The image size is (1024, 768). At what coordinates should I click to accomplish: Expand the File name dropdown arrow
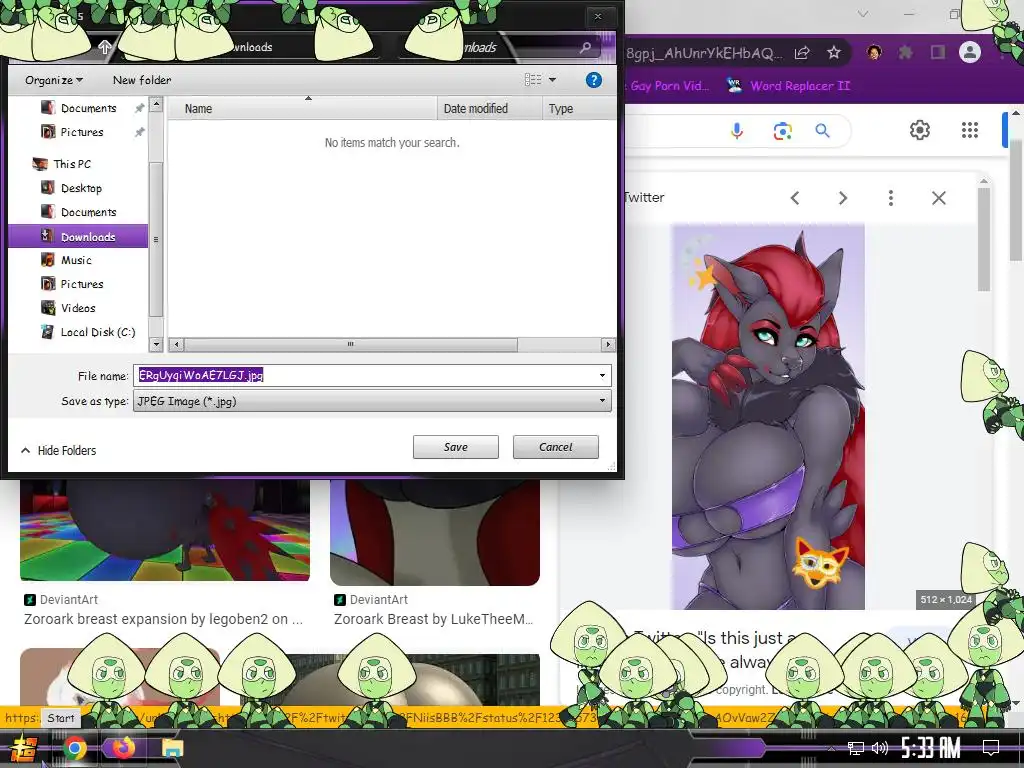(602, 376)
